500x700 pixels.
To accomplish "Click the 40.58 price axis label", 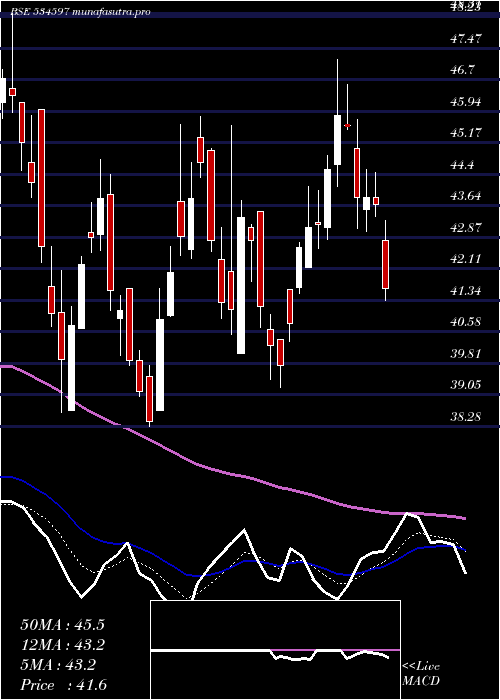I will click(466, 322).
